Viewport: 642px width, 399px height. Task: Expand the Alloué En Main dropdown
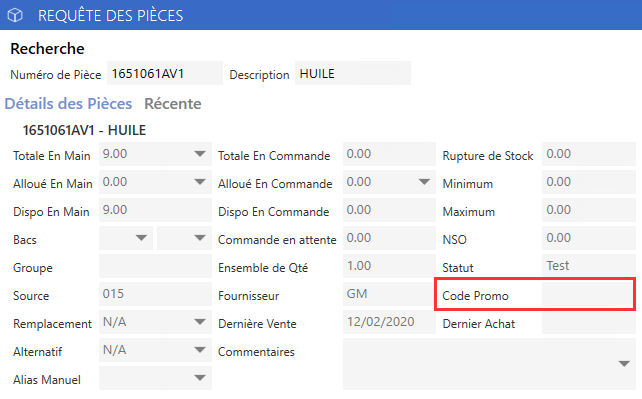point(200,182)
